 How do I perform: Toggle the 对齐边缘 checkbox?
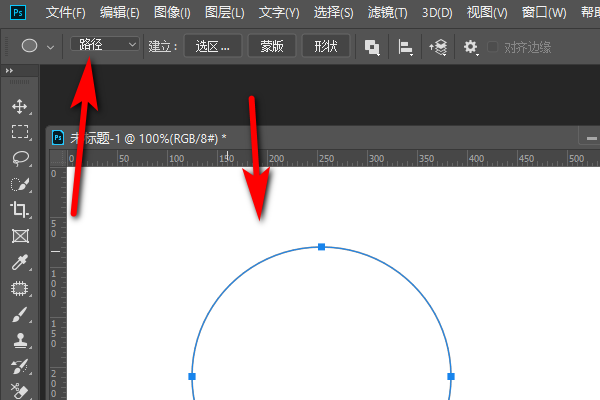492,47
